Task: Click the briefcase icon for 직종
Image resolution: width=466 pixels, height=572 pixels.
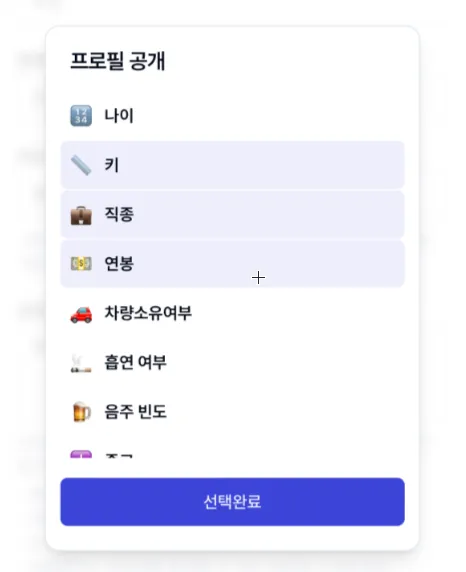Action: point(81,215)
